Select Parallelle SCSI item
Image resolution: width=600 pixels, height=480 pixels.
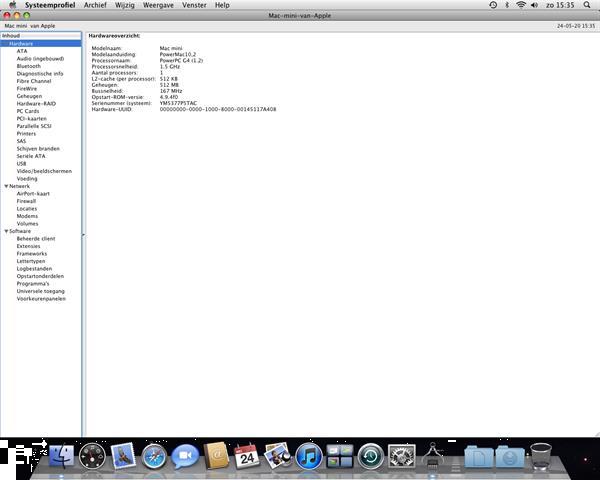pyautogui.click(x=34, y=126)
